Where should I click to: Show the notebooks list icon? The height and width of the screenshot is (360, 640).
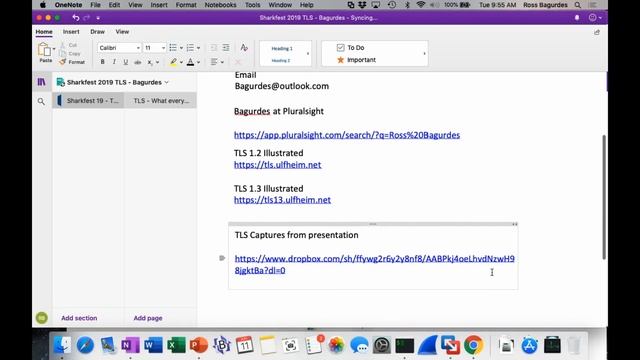pos(42,82)
